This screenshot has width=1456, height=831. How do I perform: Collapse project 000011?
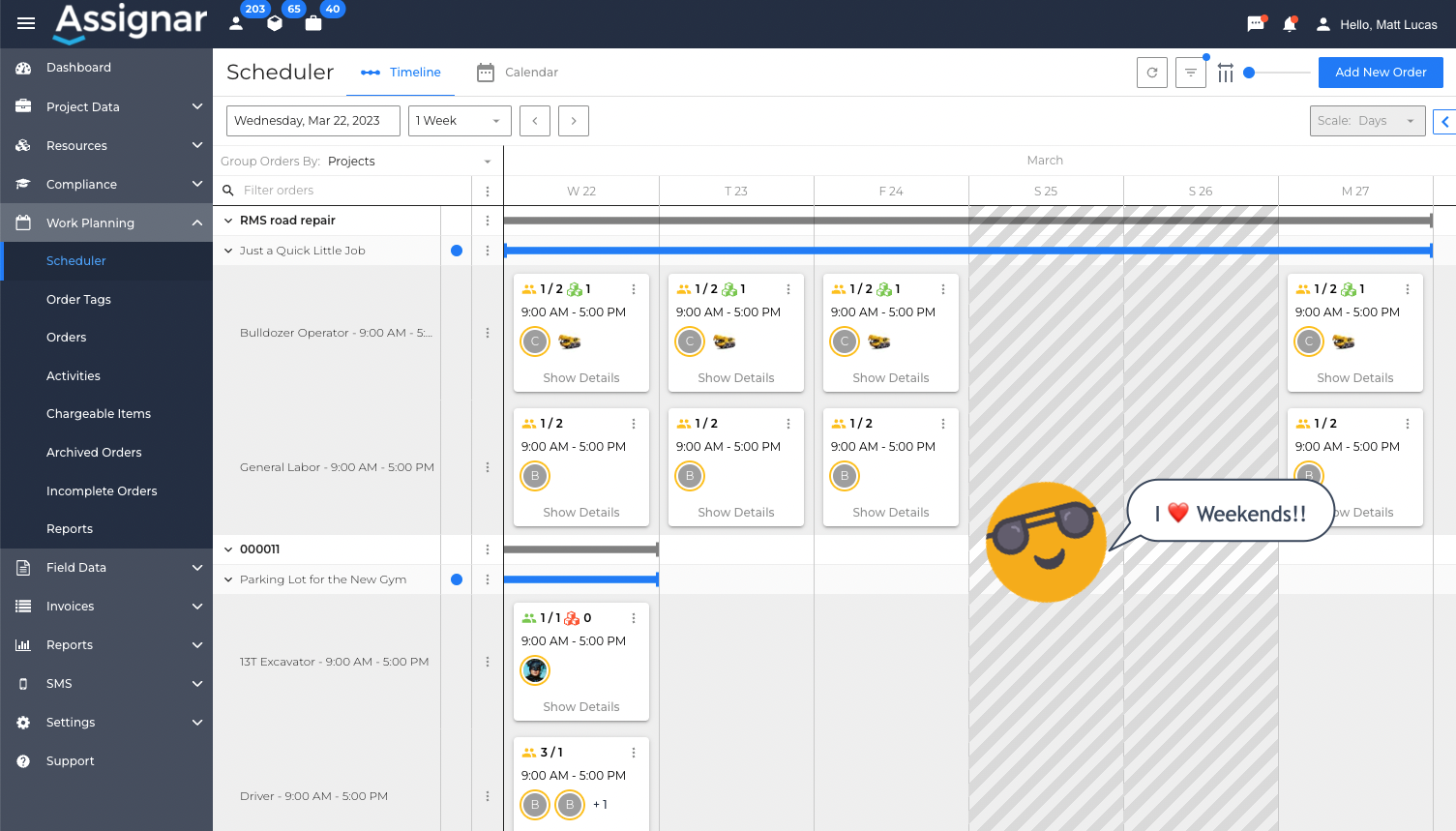click(228, 549)
